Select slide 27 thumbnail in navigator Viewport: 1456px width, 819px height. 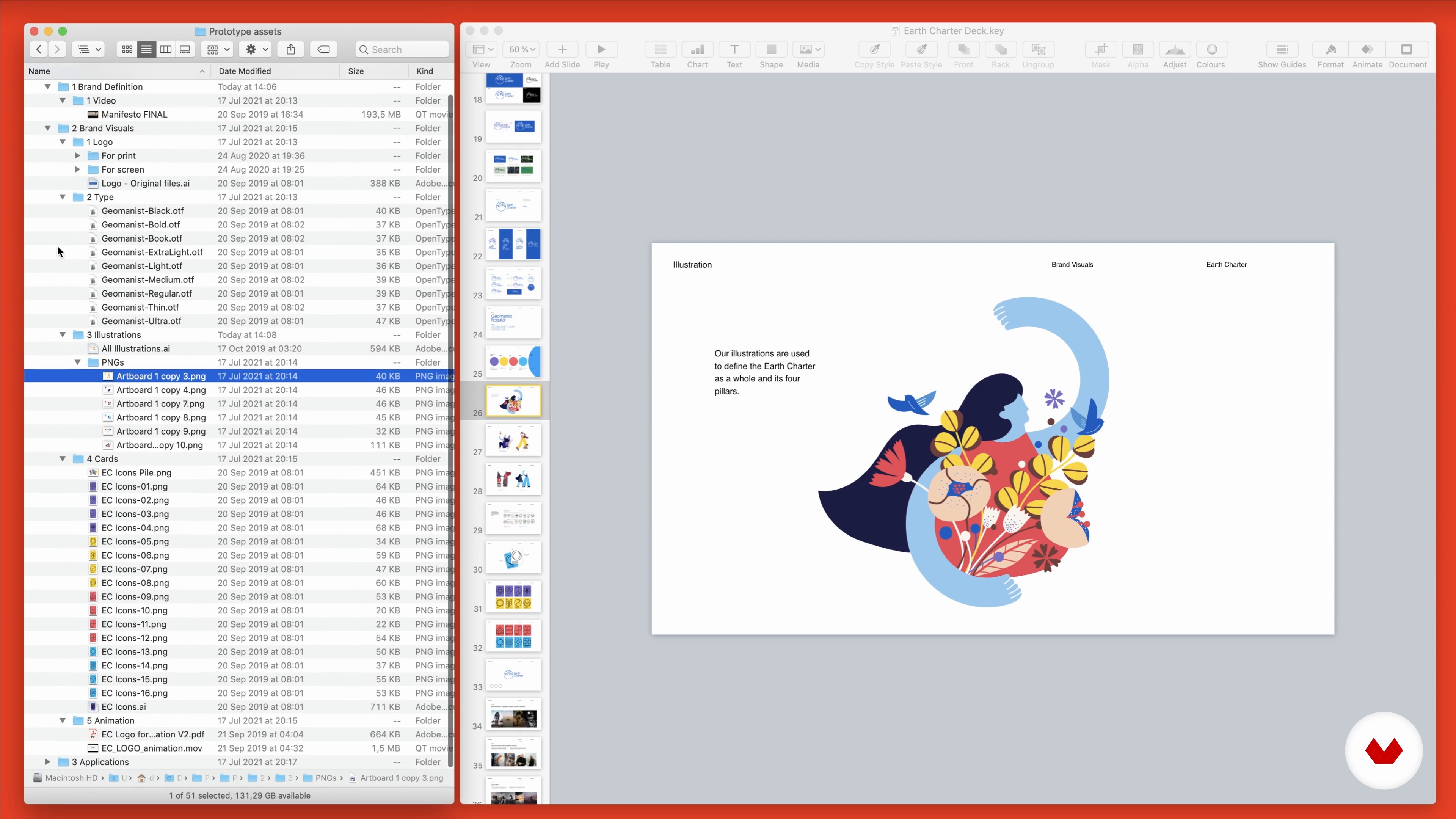[x=513, y=440]
